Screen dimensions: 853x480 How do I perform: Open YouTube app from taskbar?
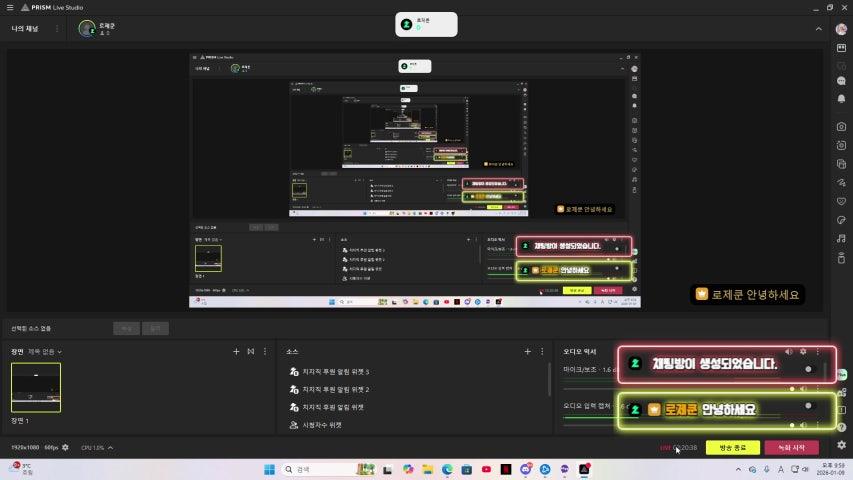(x=486, y=469)
